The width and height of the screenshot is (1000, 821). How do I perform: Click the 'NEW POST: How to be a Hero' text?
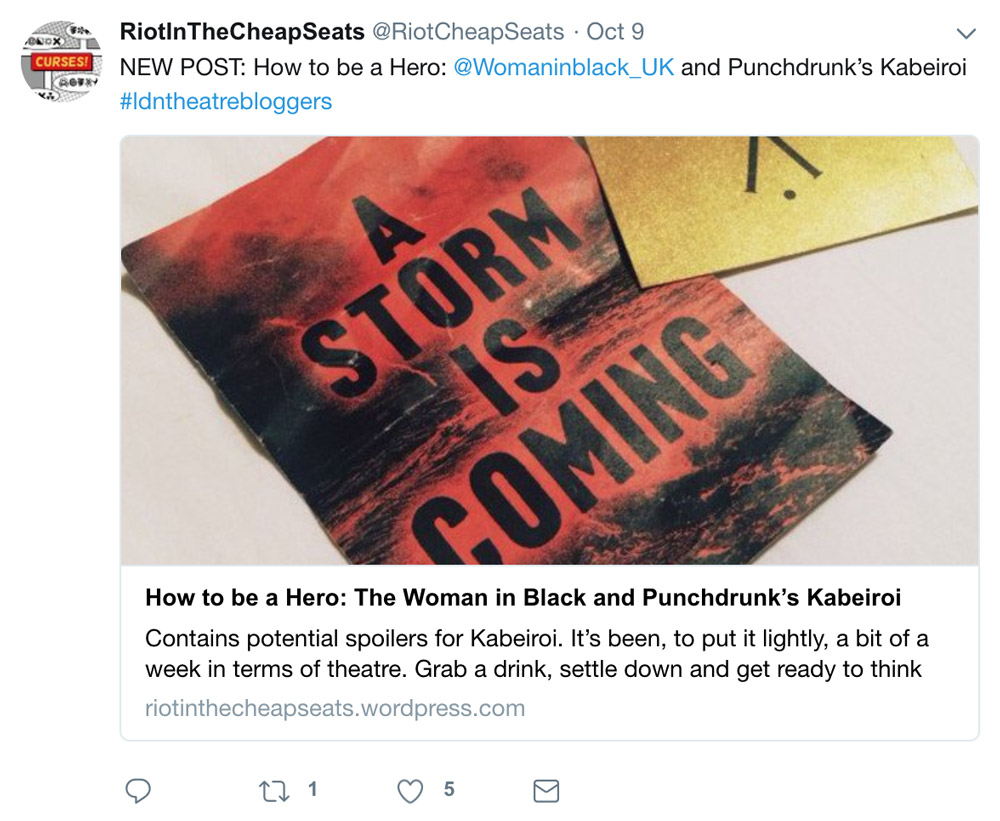283,67
